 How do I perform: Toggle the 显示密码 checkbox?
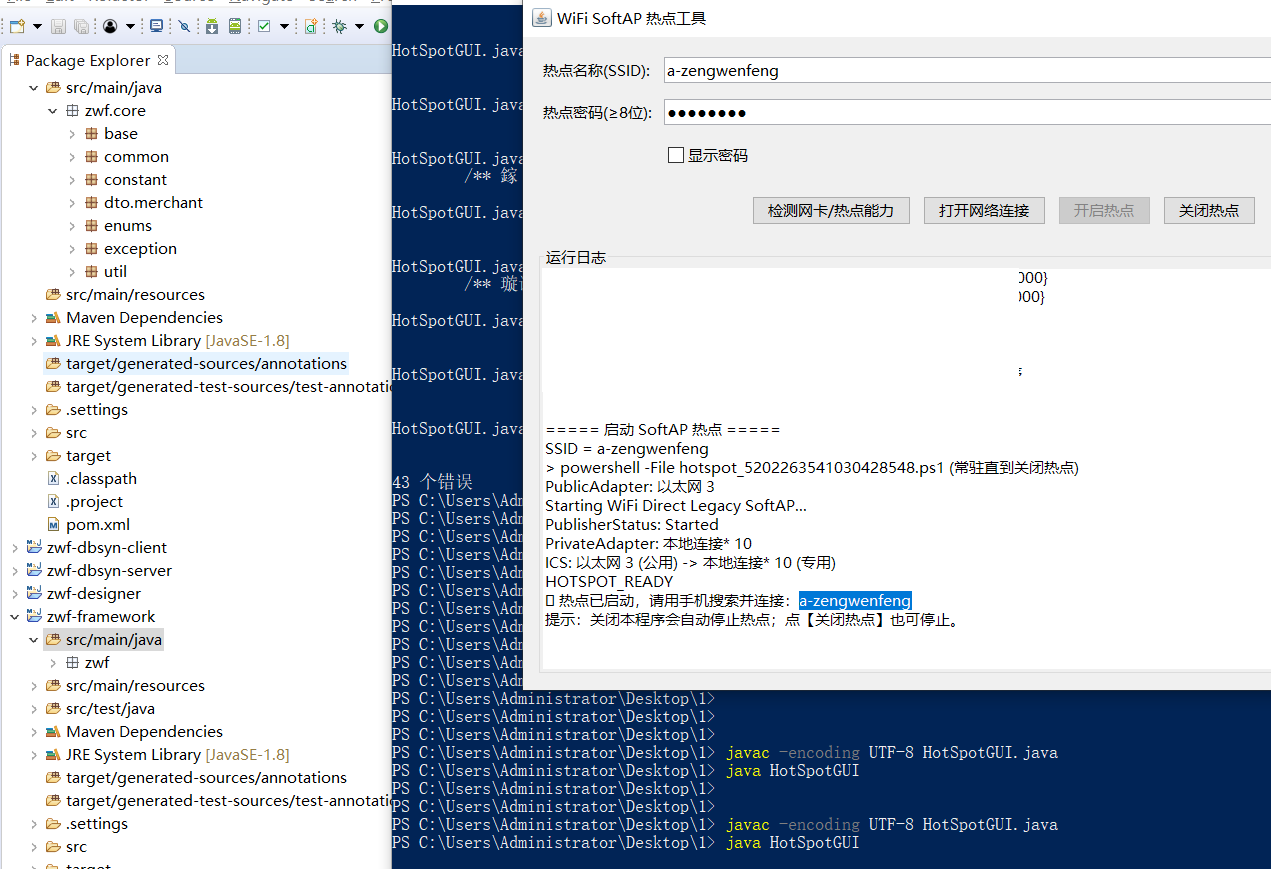(x=676, y=155)
